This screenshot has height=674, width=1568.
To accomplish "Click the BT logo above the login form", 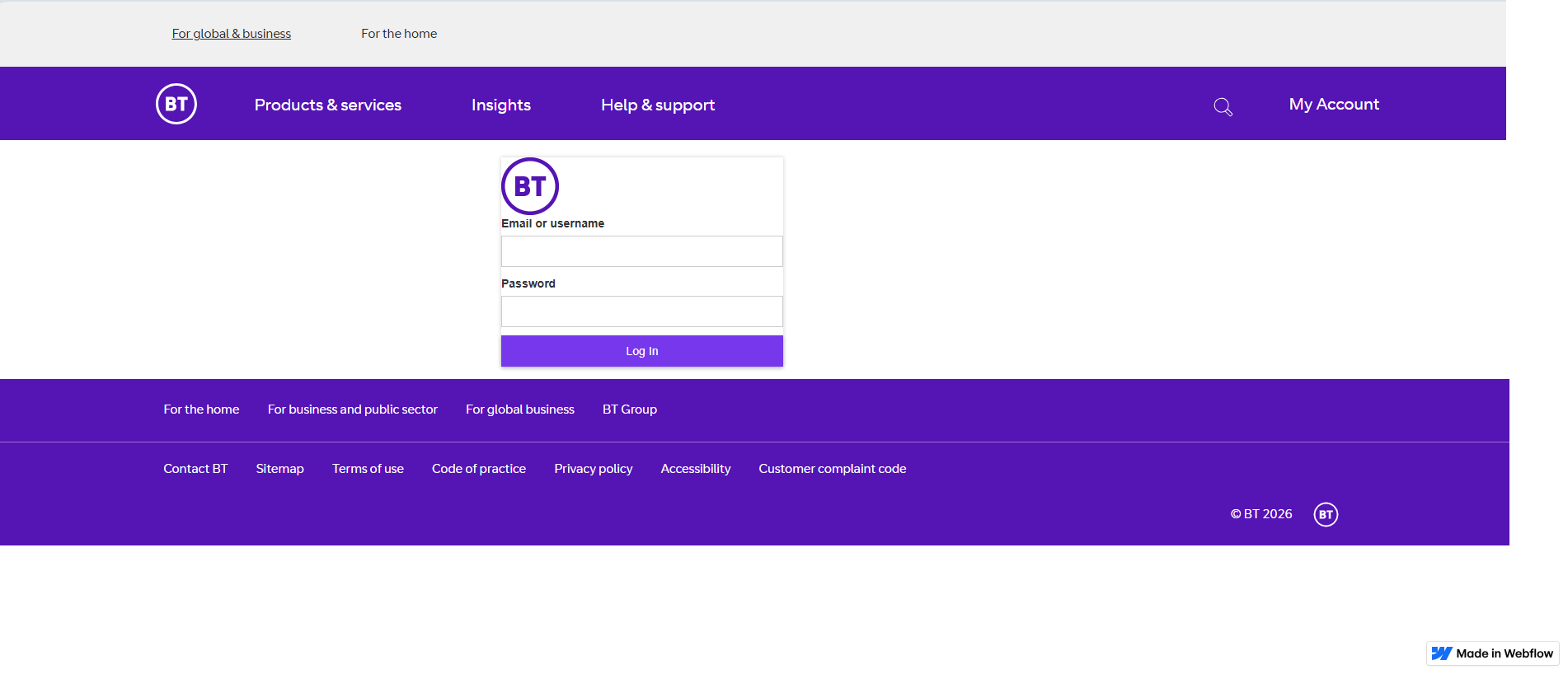I will (x=530, y=186).
